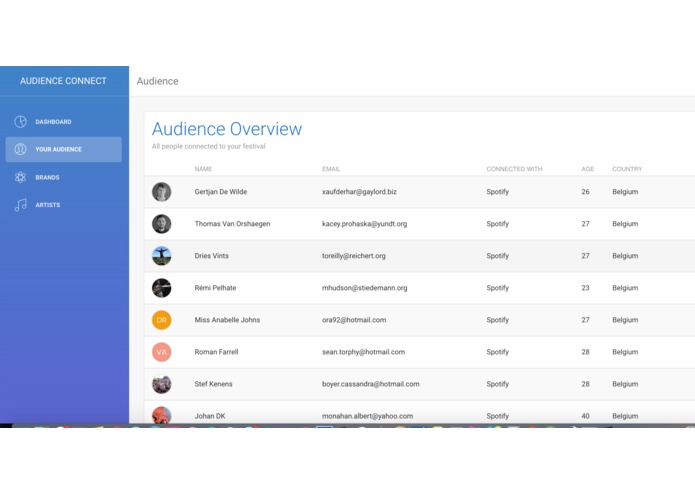
Task: Click the pink VA initials avatar
Action: 161,352
